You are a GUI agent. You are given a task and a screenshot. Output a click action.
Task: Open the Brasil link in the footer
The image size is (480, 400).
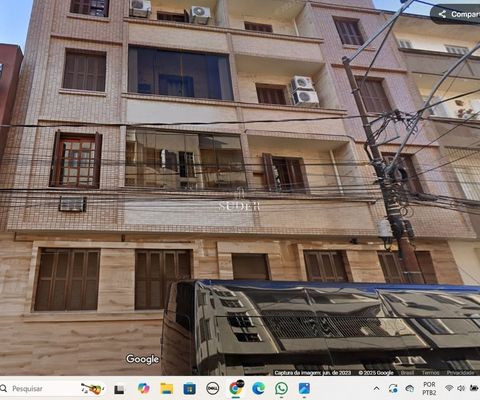[x=407, y=373]
